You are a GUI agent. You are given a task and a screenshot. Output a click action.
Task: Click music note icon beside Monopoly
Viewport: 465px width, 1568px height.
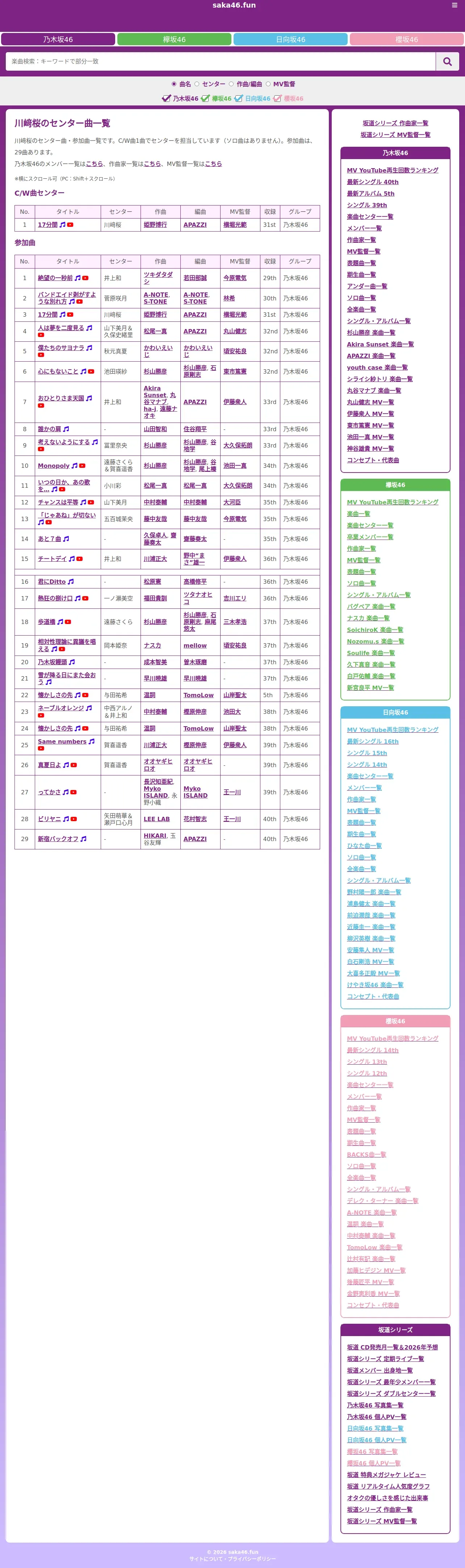(74, 466)
